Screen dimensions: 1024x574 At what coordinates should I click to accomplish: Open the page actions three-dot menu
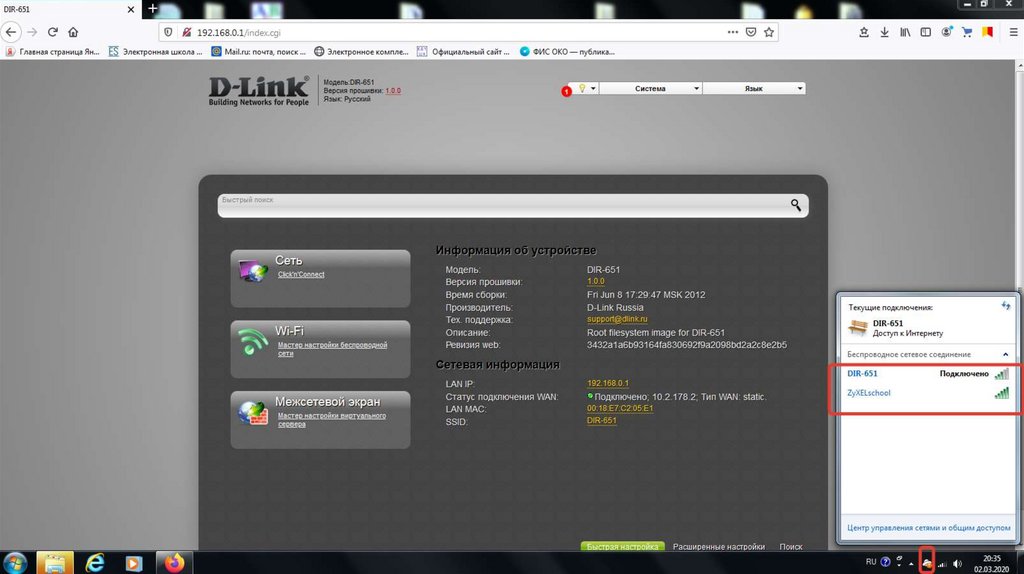(x=733, y=32)
